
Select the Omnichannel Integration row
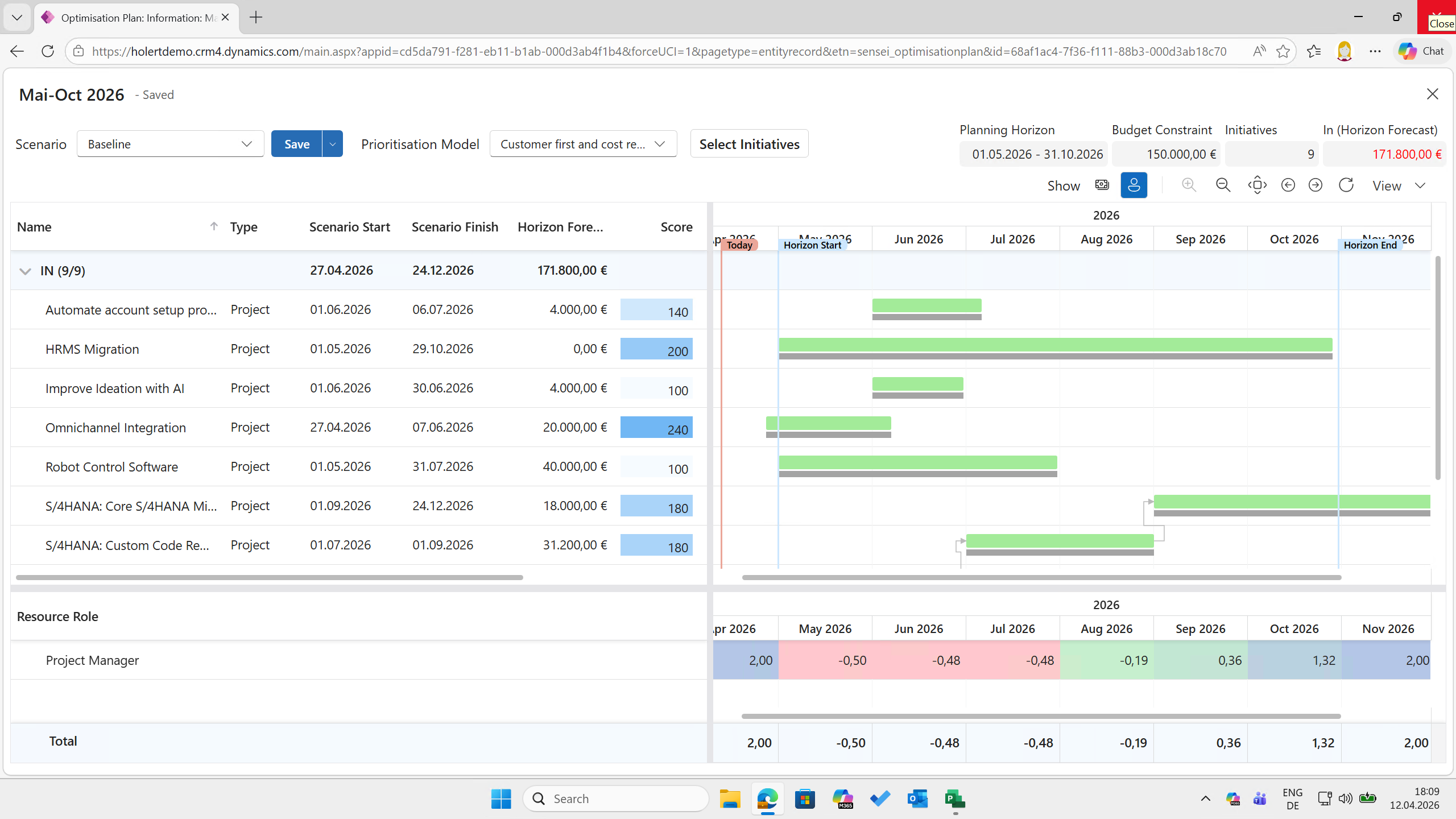pos(115,428)
